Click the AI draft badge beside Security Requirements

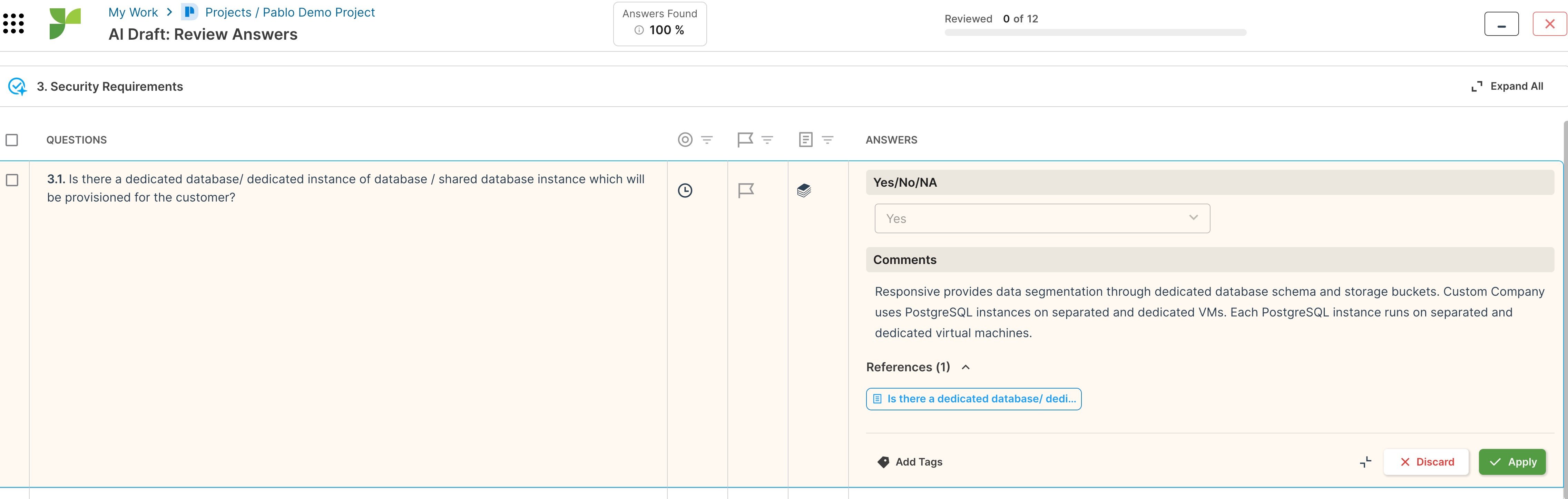tap(17, 86)
